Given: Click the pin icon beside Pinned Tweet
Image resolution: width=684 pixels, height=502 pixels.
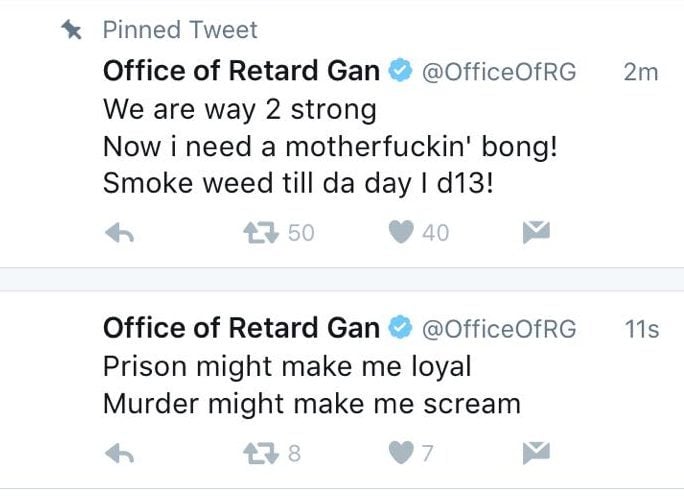Looking at the screenshot, I should click(72, 30).
